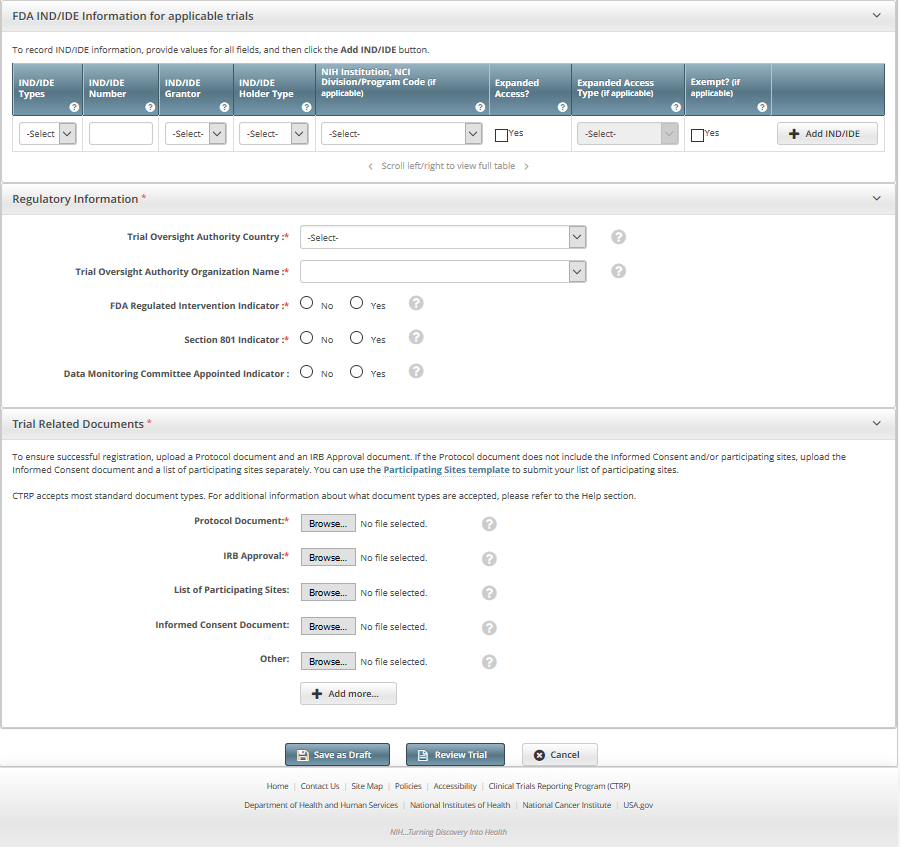Viewport: 900px width, 847px height.
Task: Click the Review Trial button
Action: coord(455,755)
